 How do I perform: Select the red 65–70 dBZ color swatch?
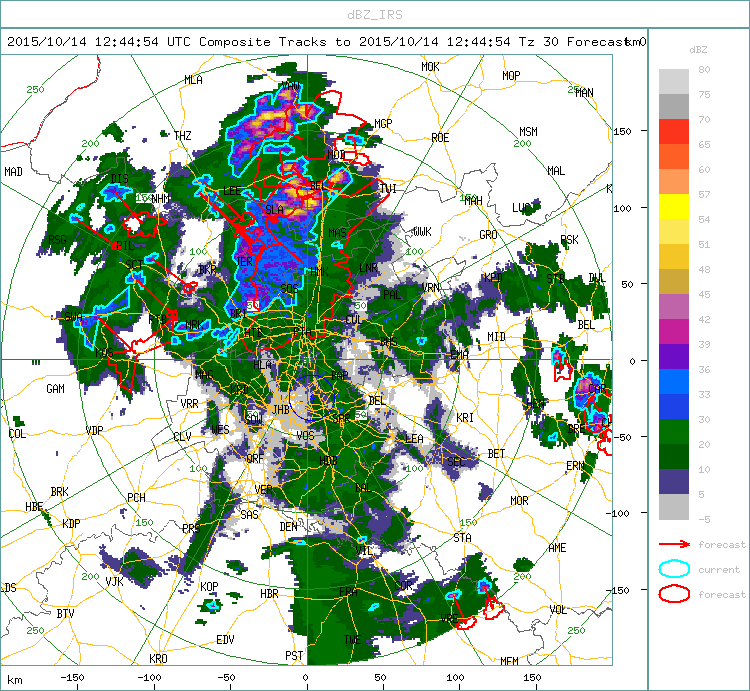click(674, 132)
